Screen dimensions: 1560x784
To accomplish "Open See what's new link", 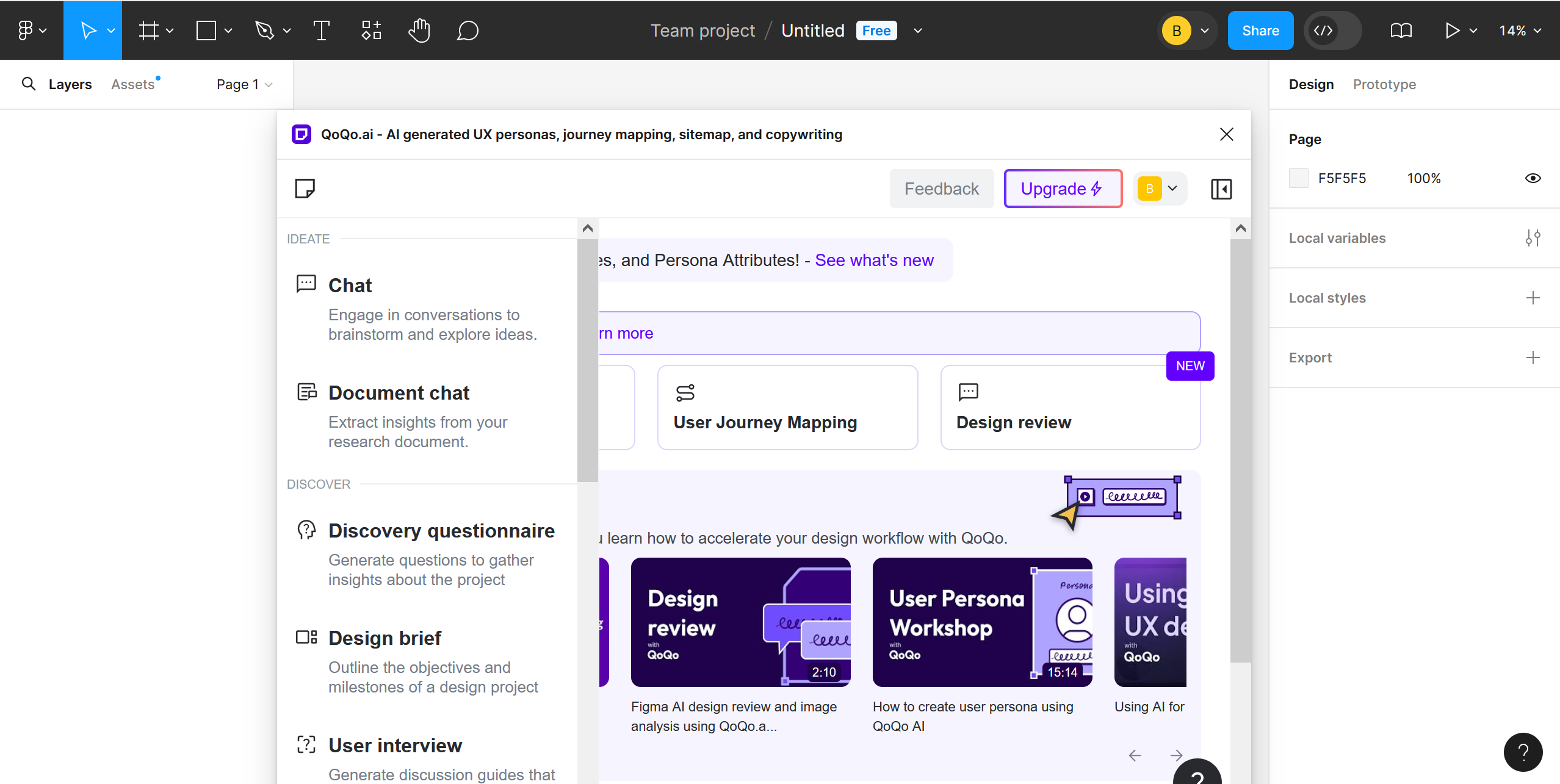I will [874, 261].
